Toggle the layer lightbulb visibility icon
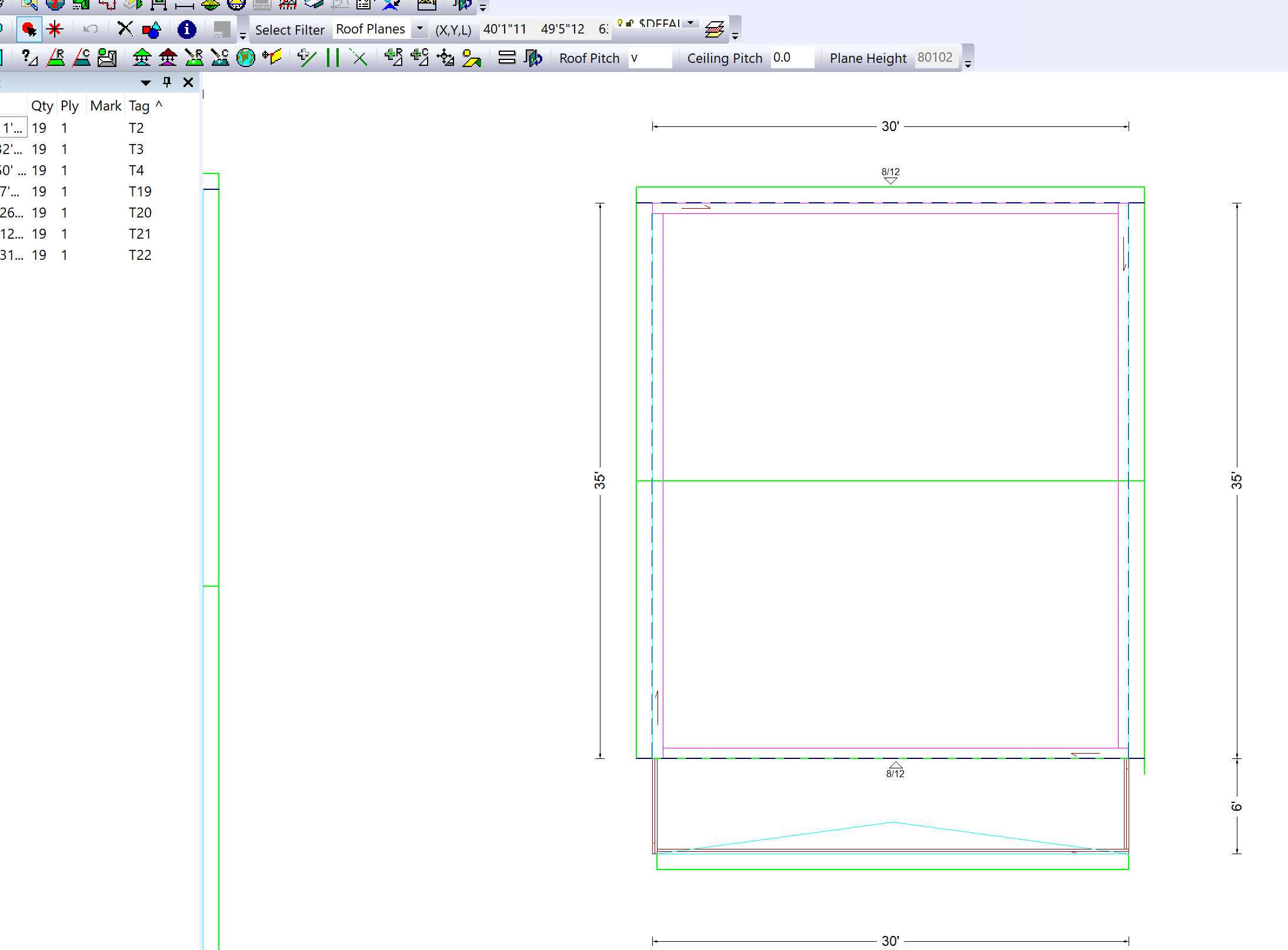The height and width of the screenshot is (950, 1288). (620, 23)
